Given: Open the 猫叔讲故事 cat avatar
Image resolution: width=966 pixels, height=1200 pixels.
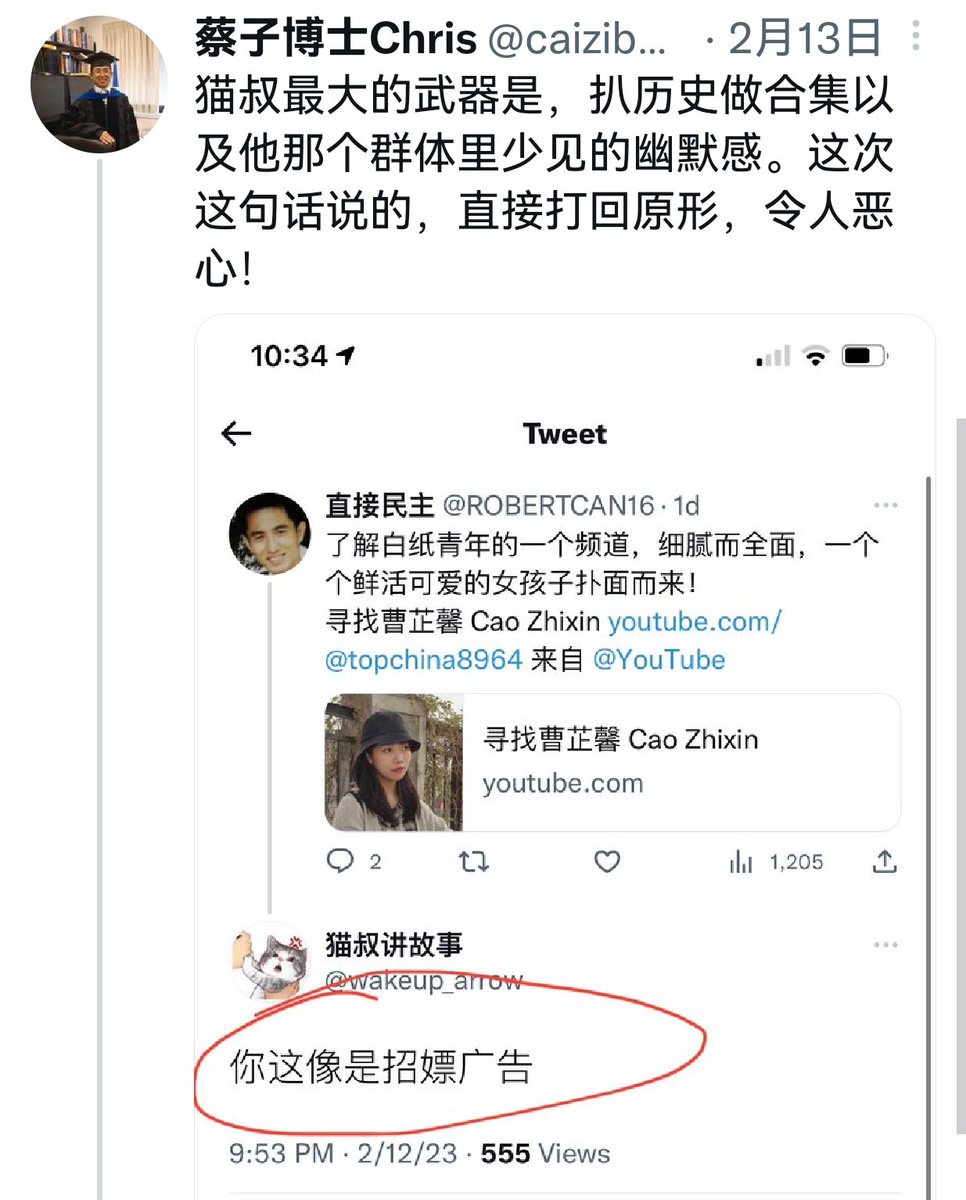Looking at the screenshot, I should point(270,962).
